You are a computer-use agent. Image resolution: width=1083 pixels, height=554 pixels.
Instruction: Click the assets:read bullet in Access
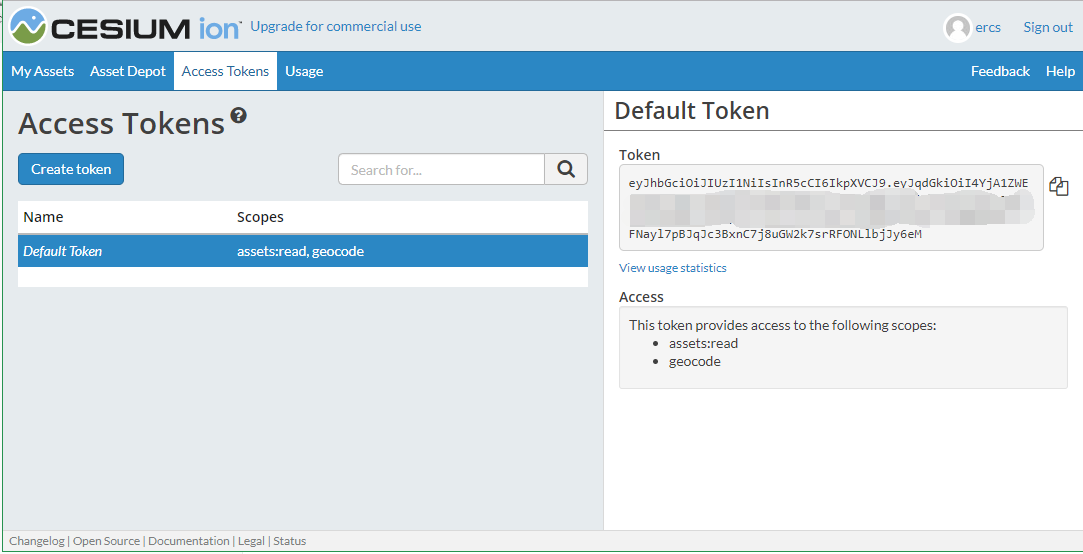tap(703, 343)
